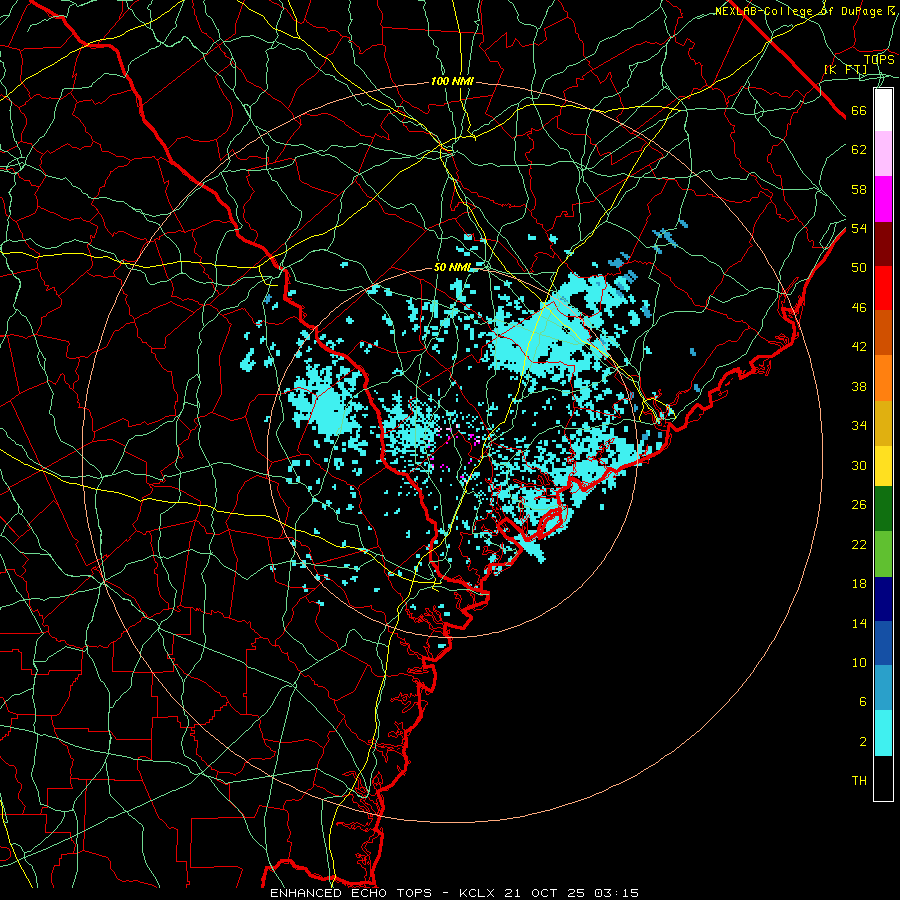Click the legend value '10'
The image size is (900, 900).
point(859,662)
